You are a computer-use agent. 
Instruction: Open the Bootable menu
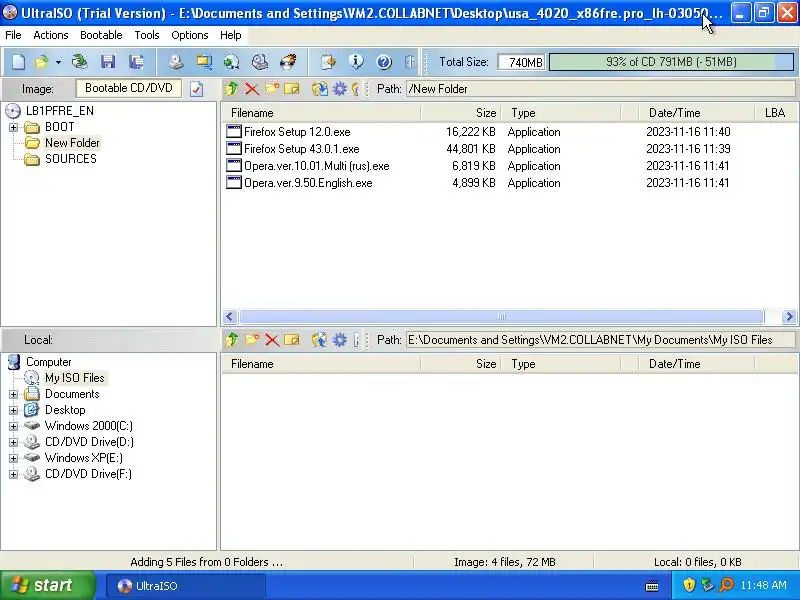coord(101,35)
